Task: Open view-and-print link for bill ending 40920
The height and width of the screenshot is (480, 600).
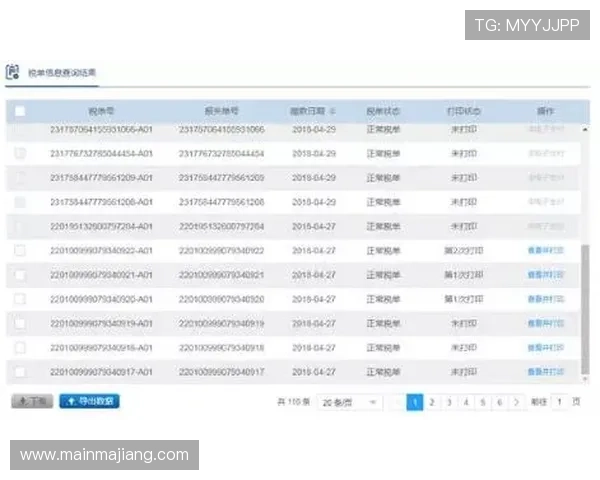Action: point(546,299)
